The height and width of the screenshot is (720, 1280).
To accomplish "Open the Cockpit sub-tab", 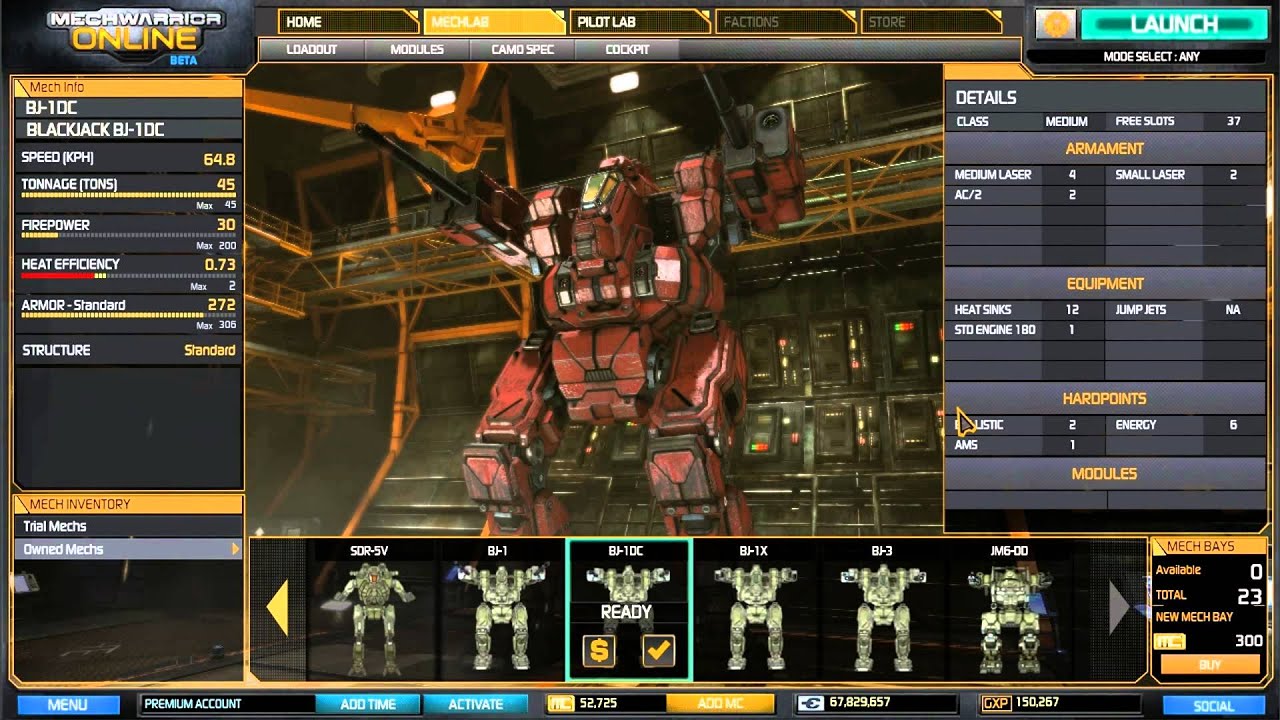I will [x=627, y=49].
